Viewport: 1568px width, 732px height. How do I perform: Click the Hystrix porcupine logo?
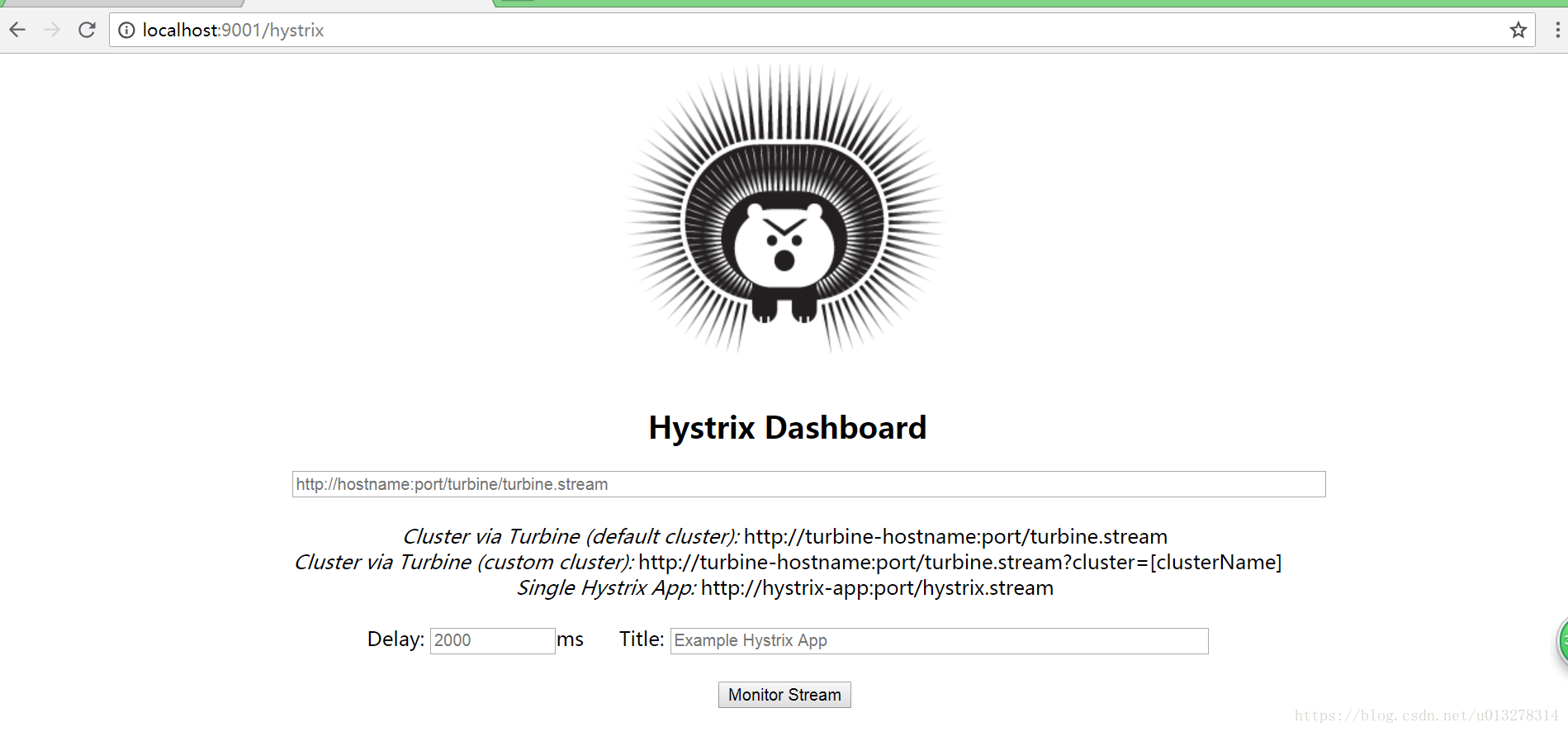784,210
